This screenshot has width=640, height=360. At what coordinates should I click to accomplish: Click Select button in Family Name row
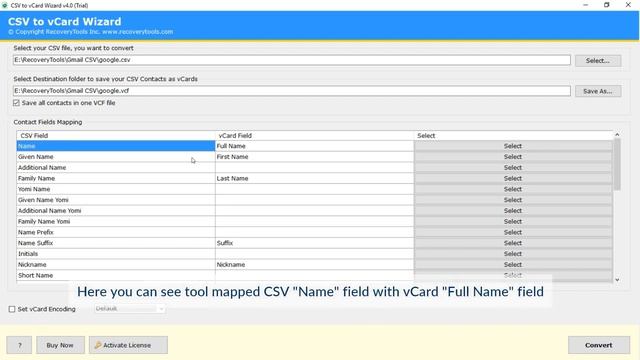[513, 178]
